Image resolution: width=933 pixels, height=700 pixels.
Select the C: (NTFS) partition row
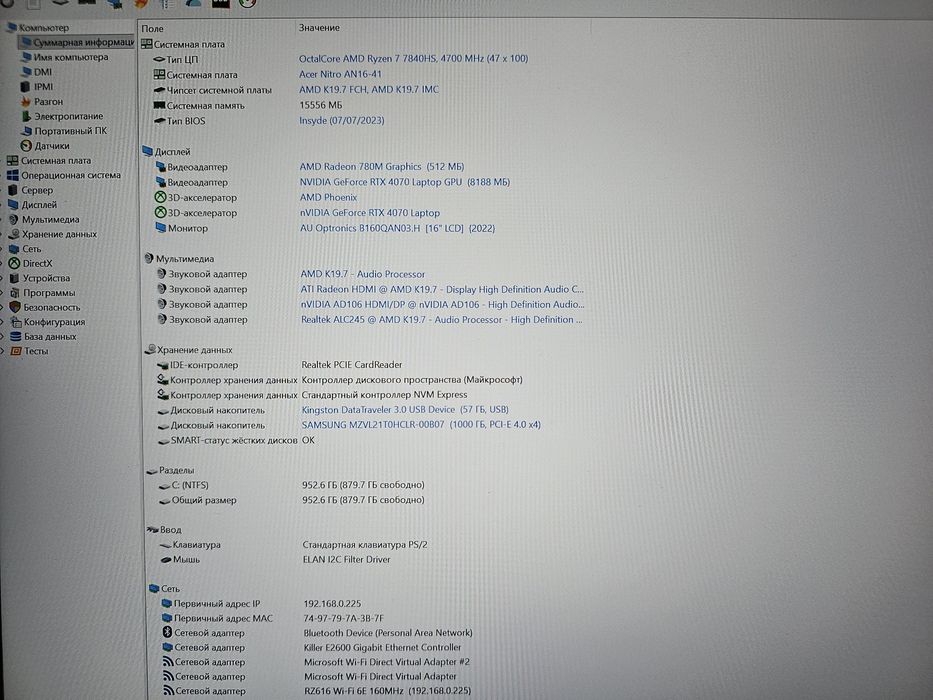coord(292,485)
